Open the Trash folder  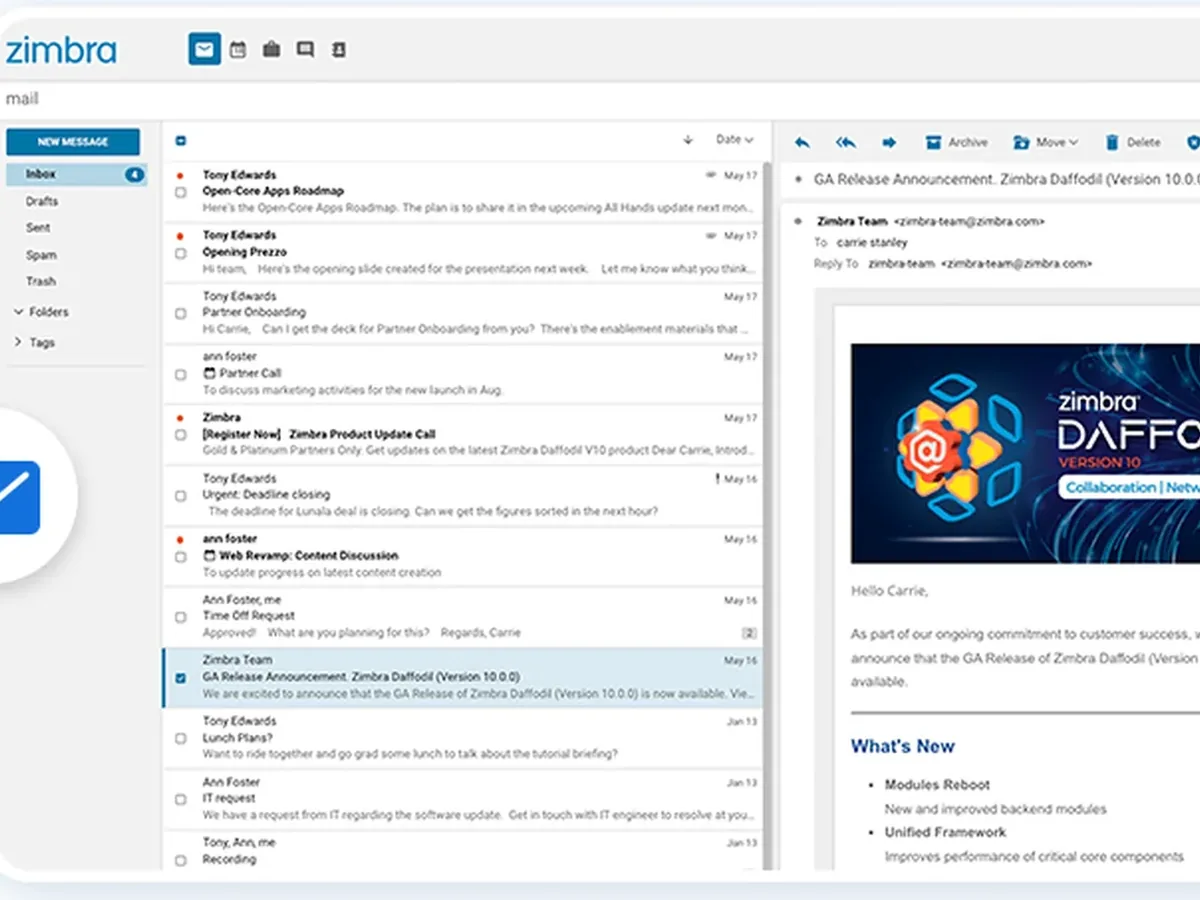[x=41, y=281]
